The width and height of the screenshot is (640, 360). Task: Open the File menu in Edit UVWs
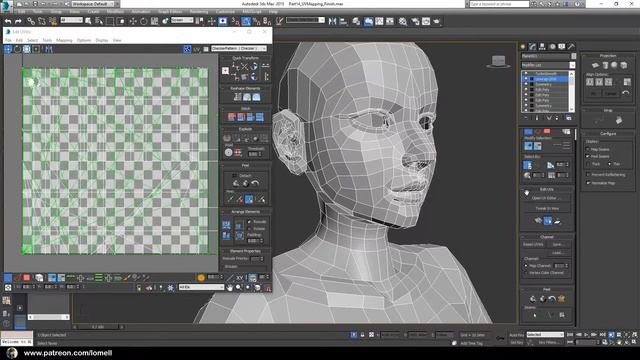click(x=8, y=40)
